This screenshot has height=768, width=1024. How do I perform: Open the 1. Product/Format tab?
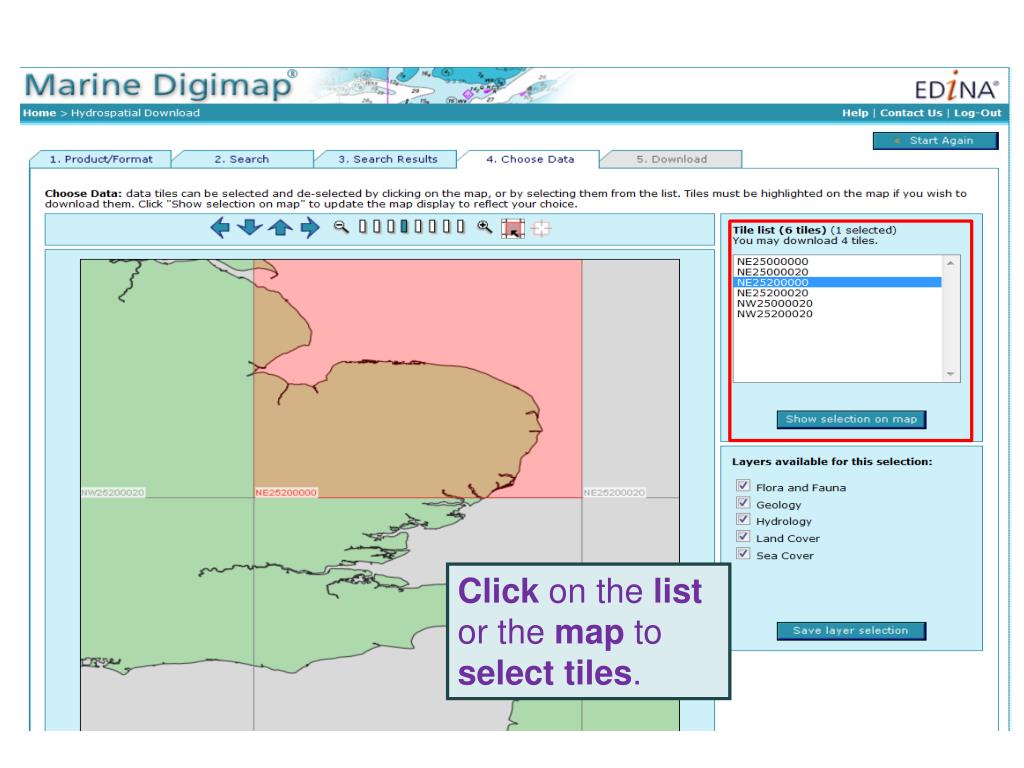(101, 159)
